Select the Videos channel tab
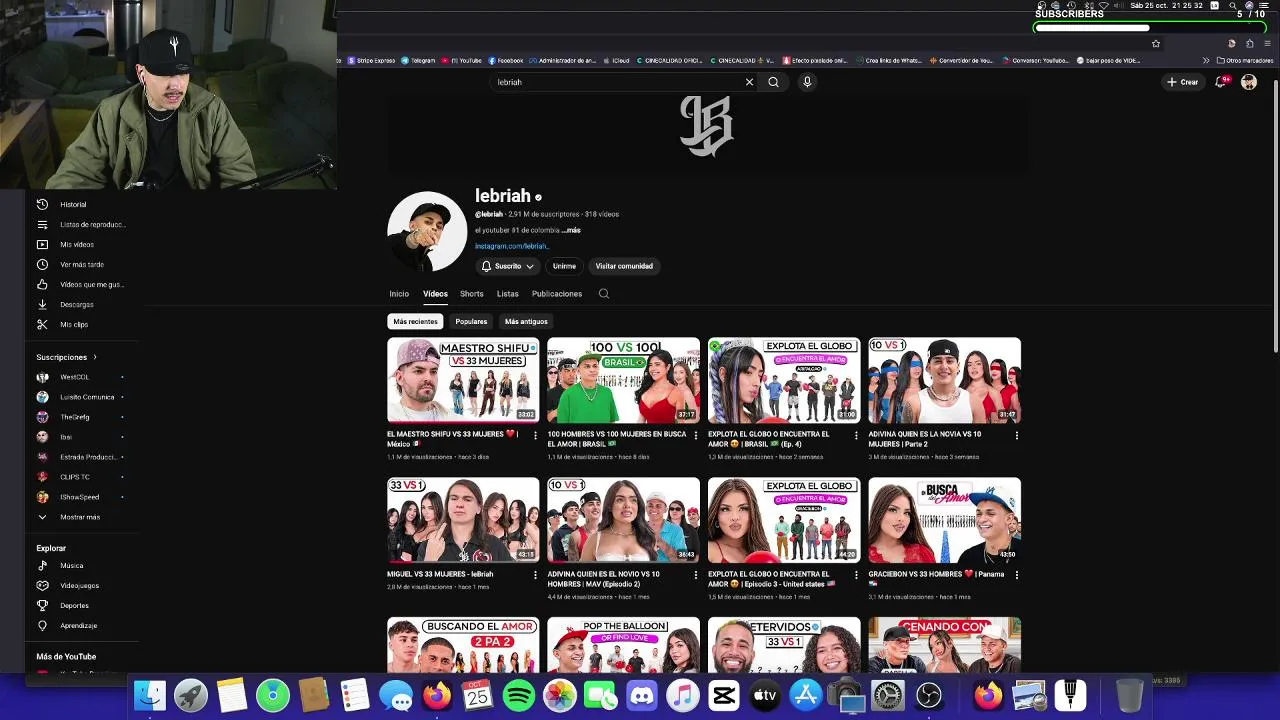The image size is (1280, 720). (x=435, y=294)
